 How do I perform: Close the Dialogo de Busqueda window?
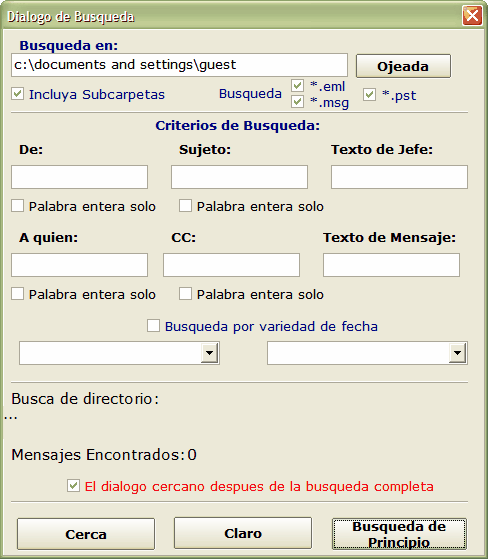(472, 16)
